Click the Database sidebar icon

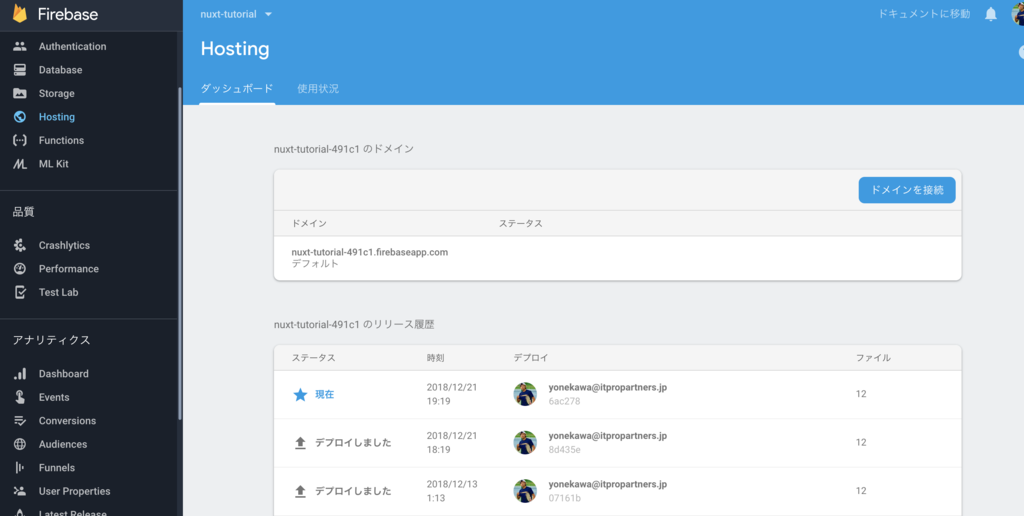click(x=20, y=70)
